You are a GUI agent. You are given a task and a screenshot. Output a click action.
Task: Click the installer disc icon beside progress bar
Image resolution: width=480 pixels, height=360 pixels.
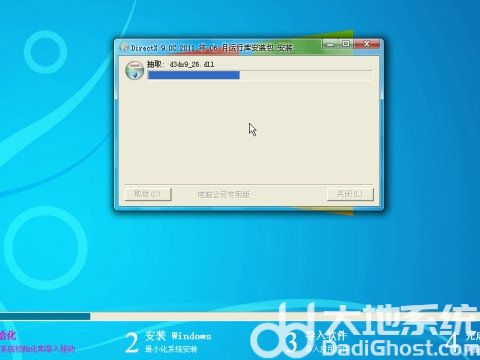pyautogui.click(x=134, y=71)
